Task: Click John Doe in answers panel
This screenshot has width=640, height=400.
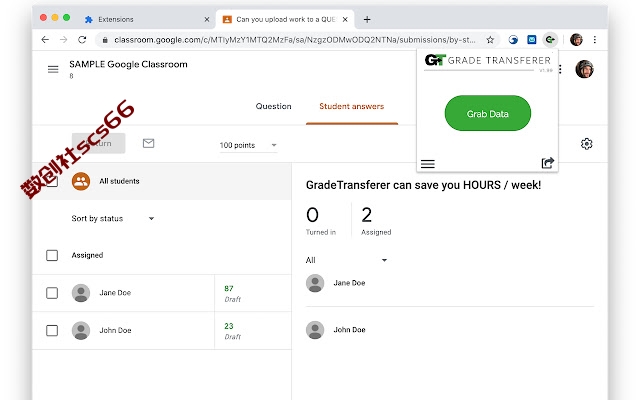Action: point(349,330)
